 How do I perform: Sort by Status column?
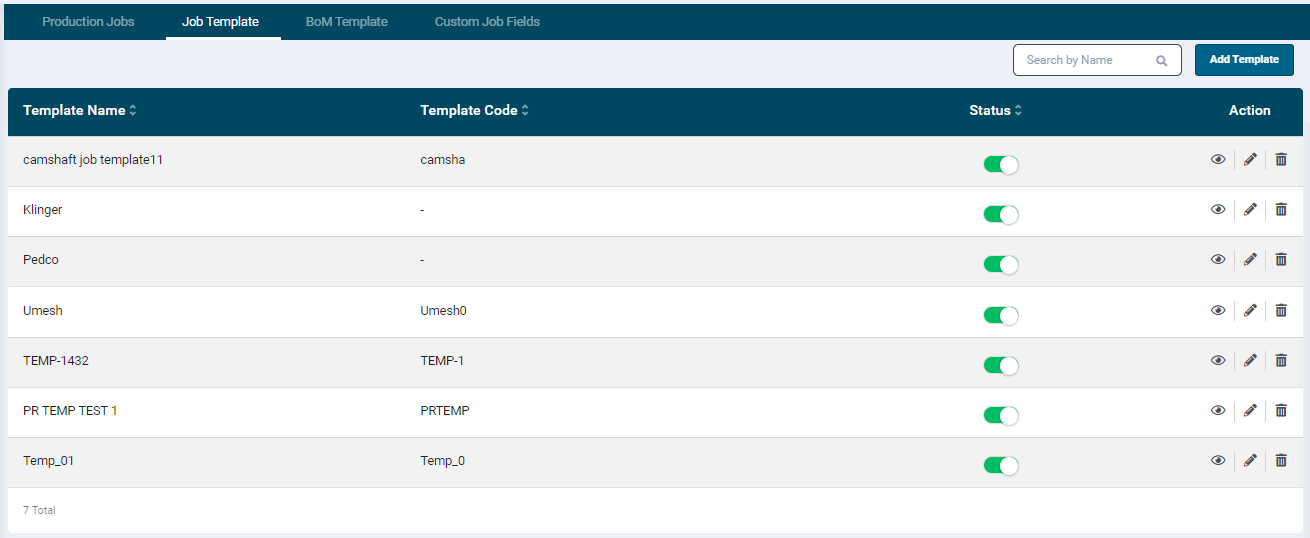[1018, 111]
